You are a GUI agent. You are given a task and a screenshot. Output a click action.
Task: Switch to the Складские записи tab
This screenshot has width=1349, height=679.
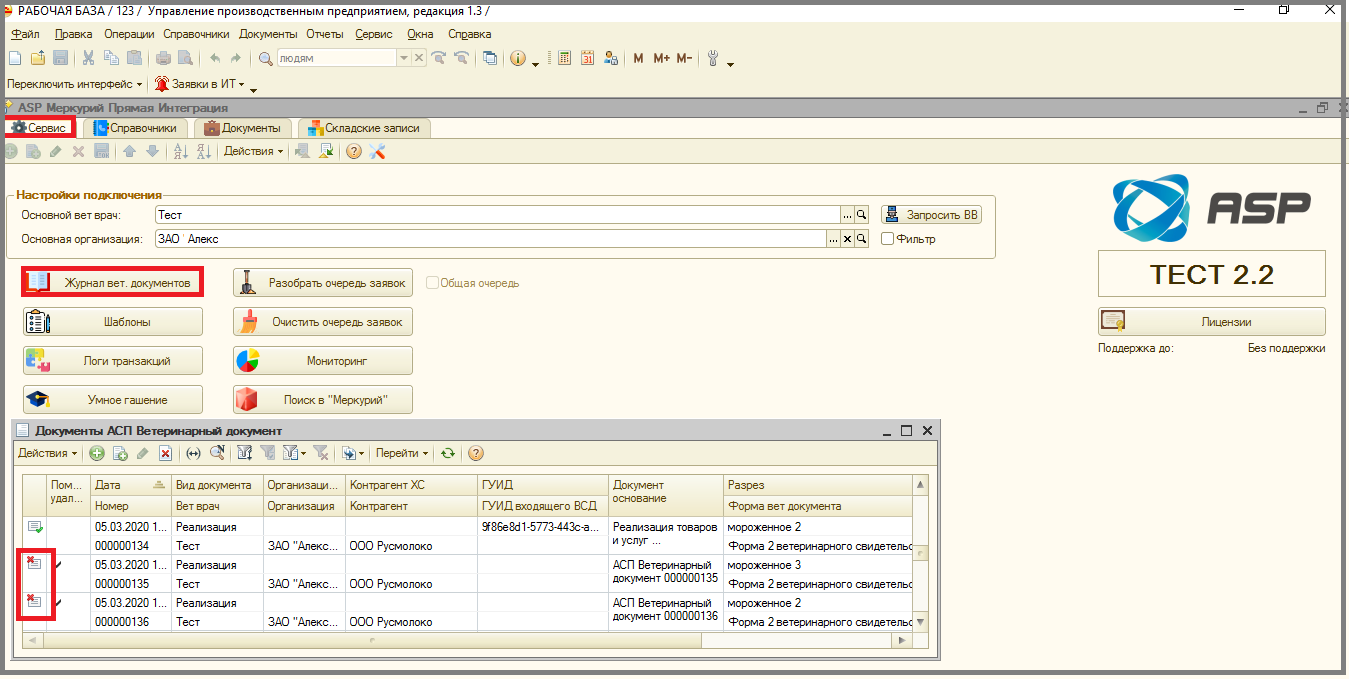pos(365,128)
